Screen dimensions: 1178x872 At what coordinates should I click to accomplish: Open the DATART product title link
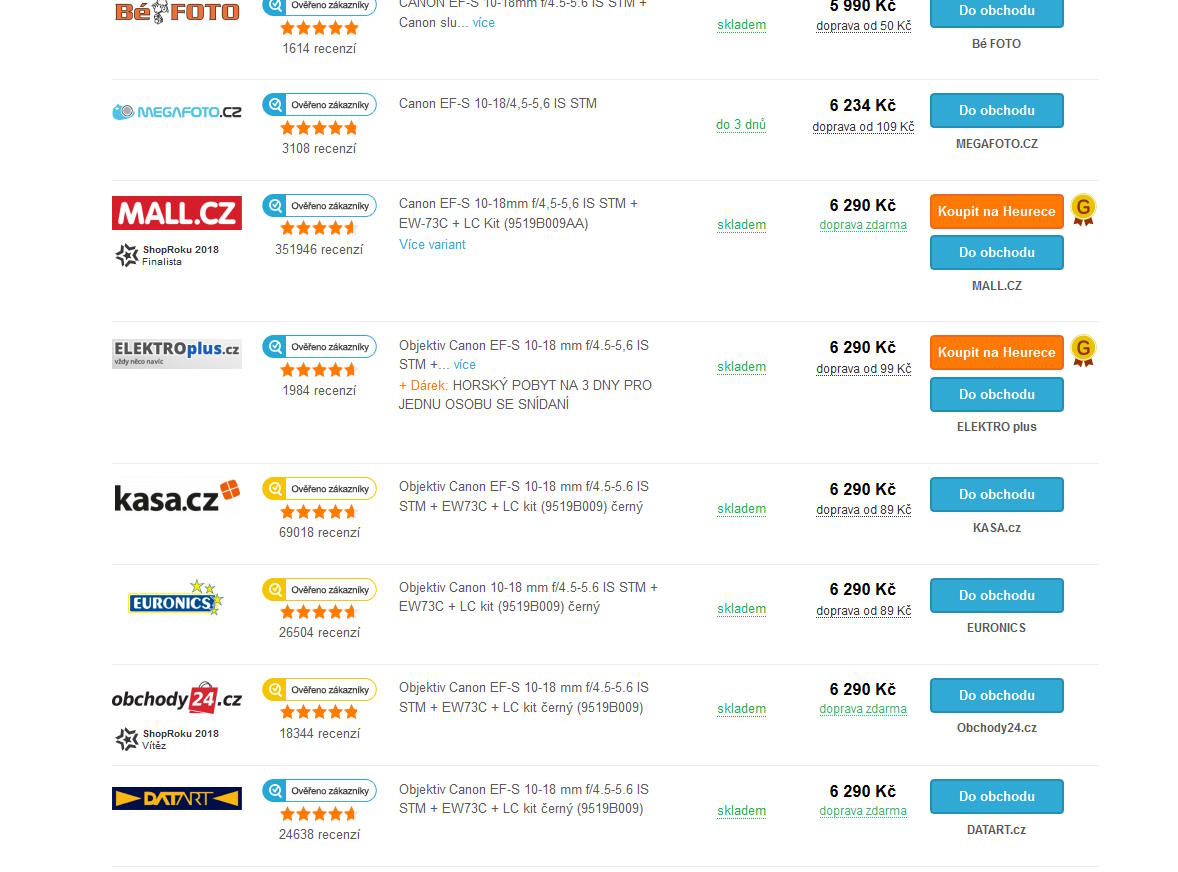[x=524, y=799]
